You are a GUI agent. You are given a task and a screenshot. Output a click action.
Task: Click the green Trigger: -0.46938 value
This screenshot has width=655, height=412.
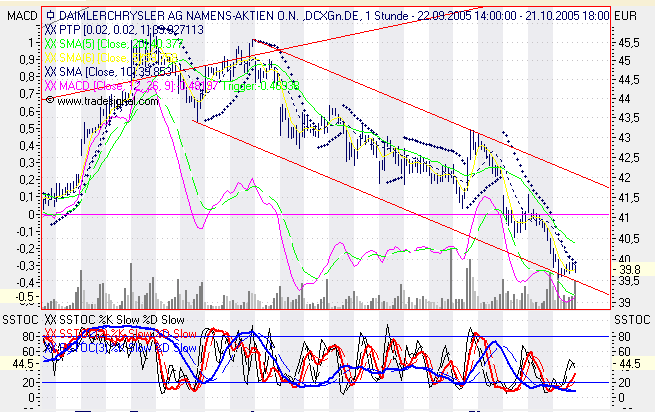[x=261, y=86]
